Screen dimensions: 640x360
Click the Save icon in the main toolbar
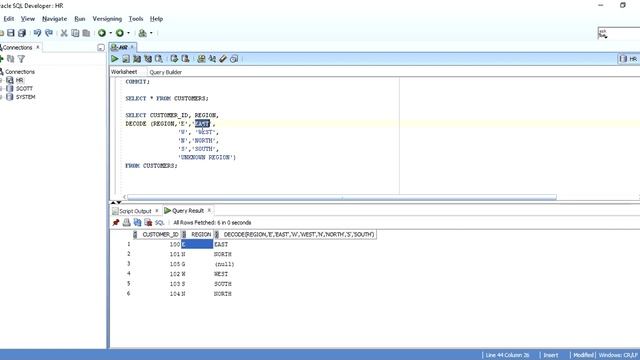(11, 33)
